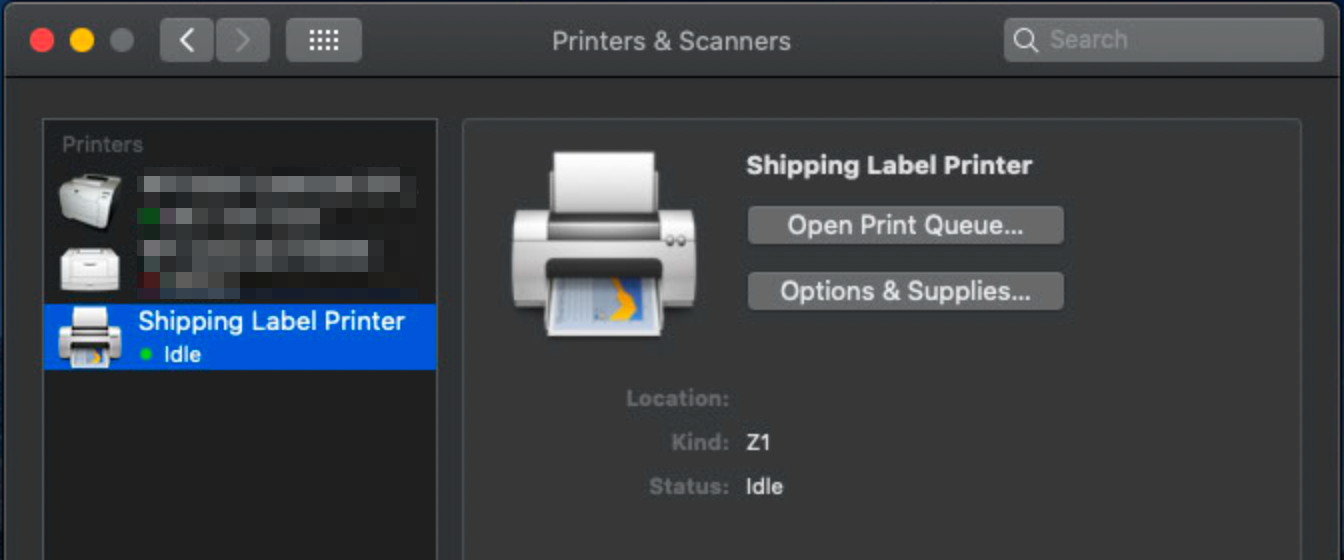Click the Shipping Label Printer sidebar icon
This screenshot has width=1344, height=560.
pos(90,337)
